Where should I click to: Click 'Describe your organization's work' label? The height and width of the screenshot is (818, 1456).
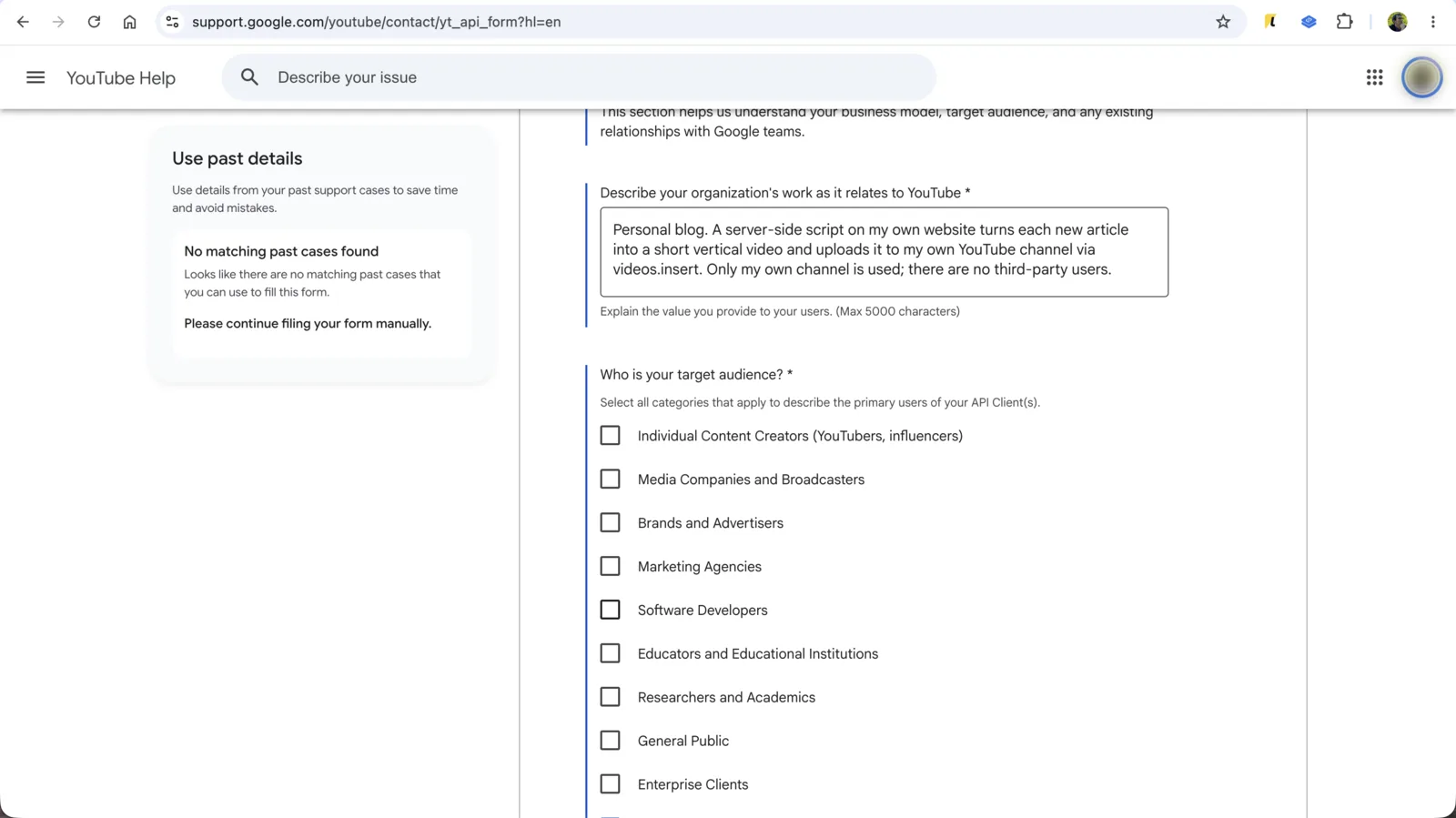(x=785, y=193)
